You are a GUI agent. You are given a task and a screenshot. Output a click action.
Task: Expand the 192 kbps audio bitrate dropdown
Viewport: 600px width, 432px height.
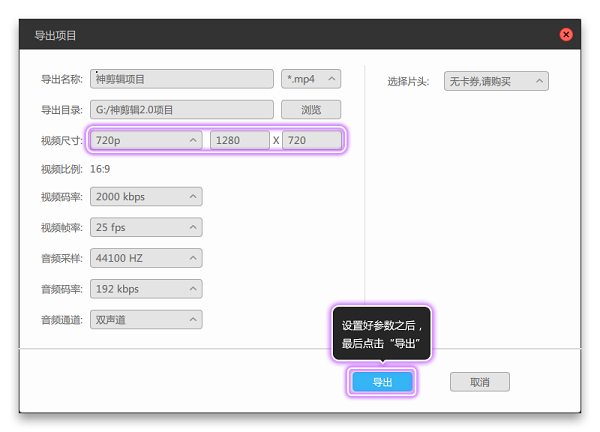pyautogui.click(x=146, y=289)
